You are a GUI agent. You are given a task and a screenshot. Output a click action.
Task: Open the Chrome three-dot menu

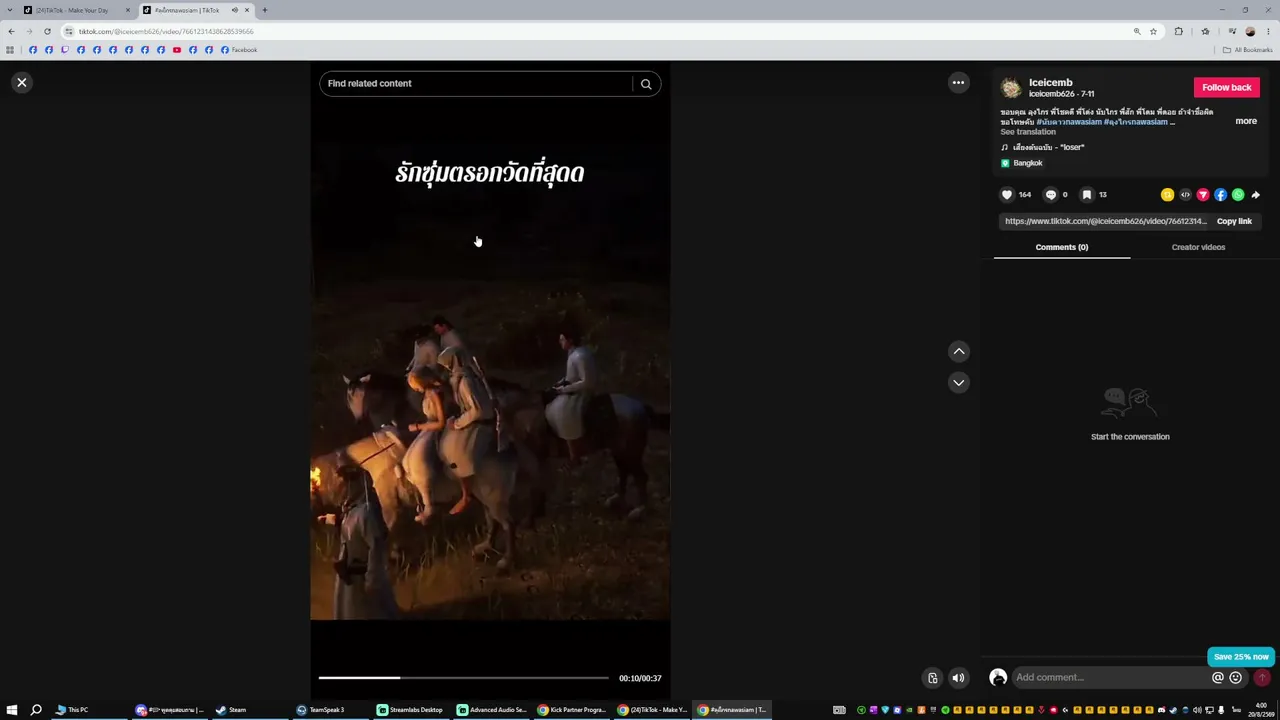tap(1268, 31)
